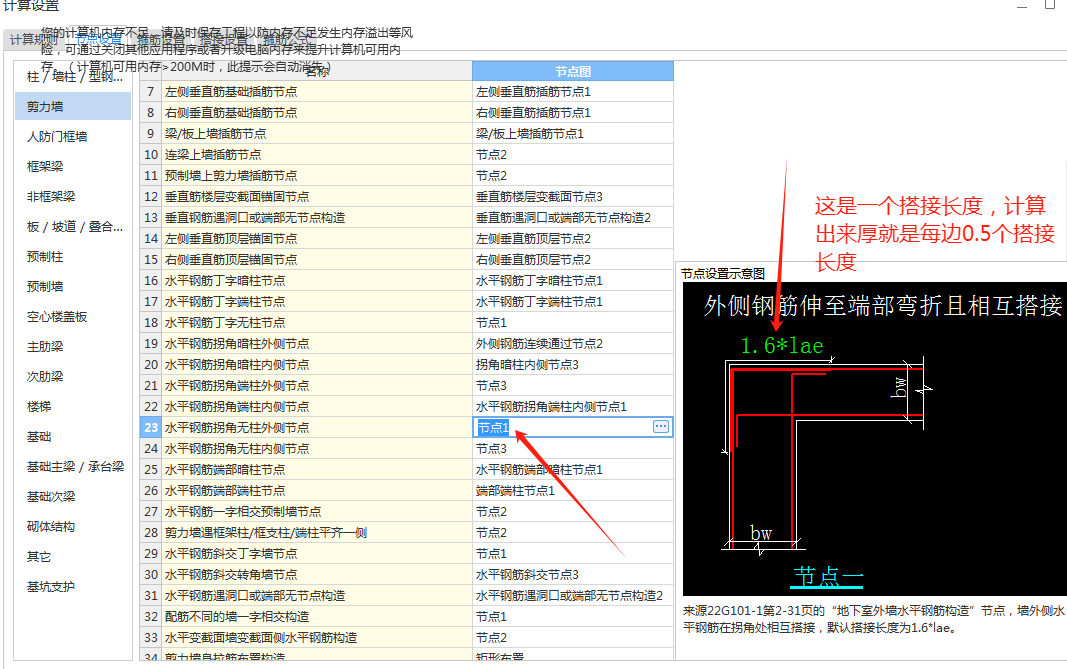Click value 水平钢筋斜交节点3
The height and width of the screenshot is (669, 1067).
point(573,575)
